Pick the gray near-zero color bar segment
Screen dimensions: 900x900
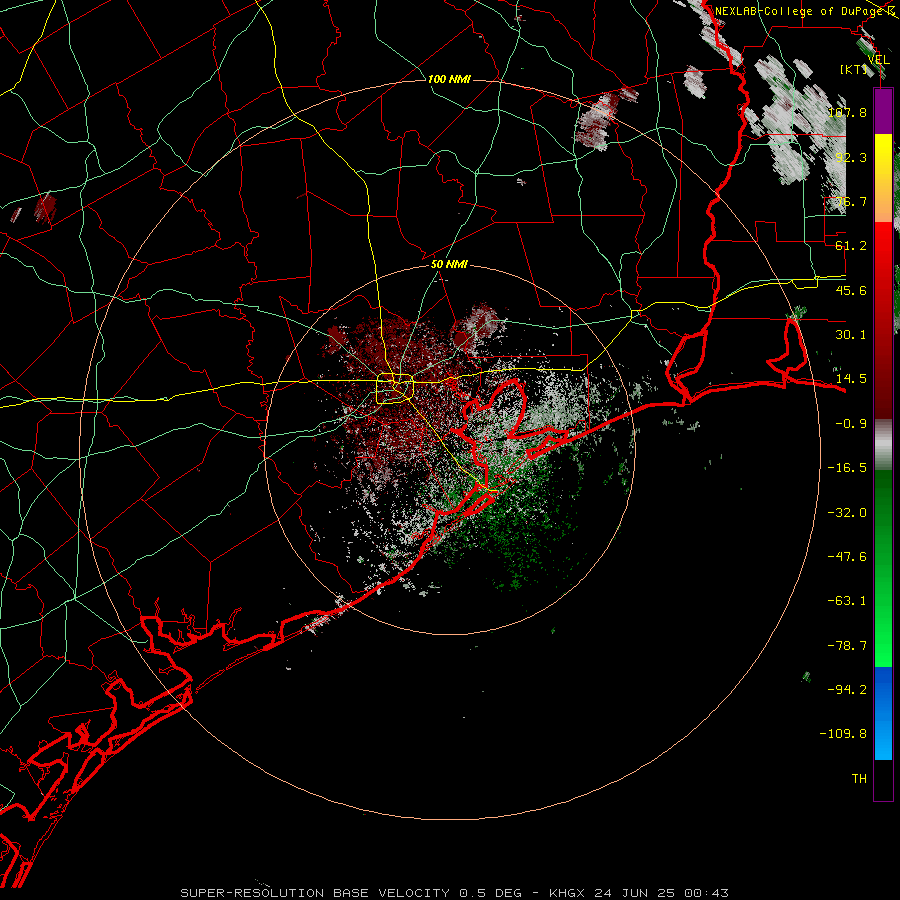[883, 444]
